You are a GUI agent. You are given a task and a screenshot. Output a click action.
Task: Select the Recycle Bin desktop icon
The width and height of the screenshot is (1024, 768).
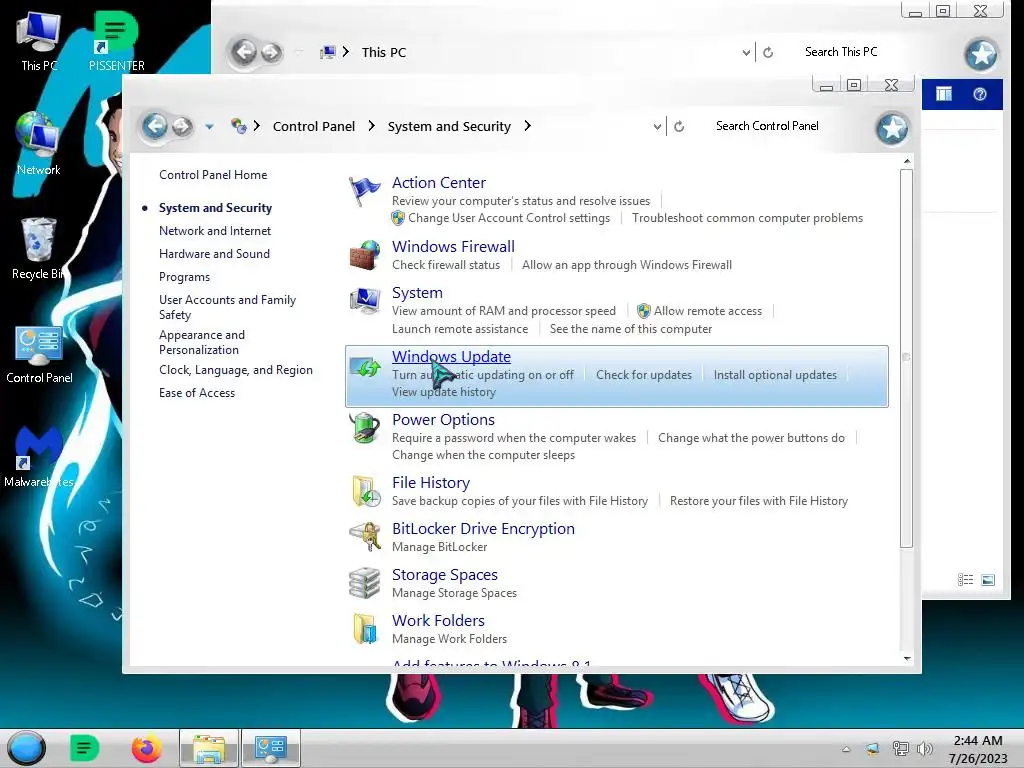pos(38,249)
